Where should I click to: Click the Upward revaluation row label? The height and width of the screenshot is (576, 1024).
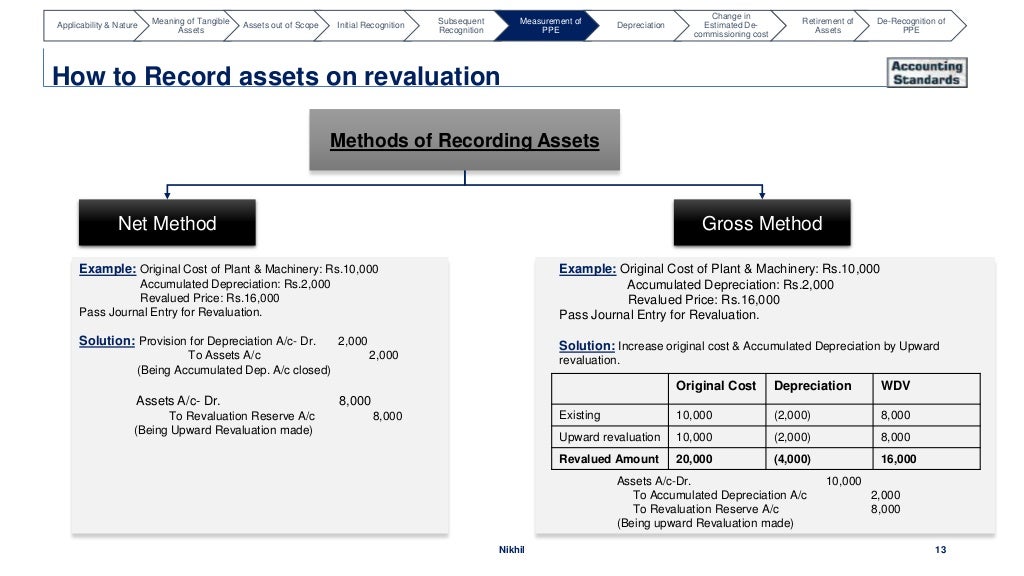(x=609, y=438)
